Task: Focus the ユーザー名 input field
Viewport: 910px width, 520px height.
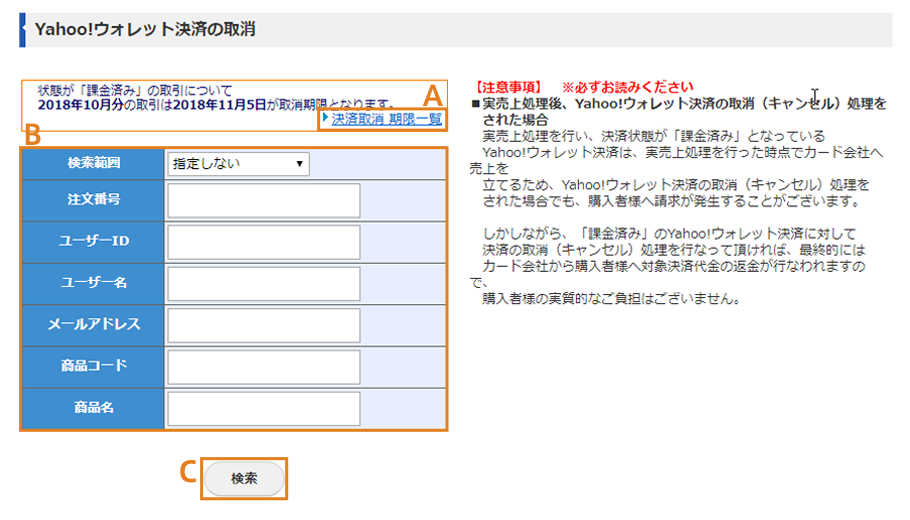Action: [264, 284]
